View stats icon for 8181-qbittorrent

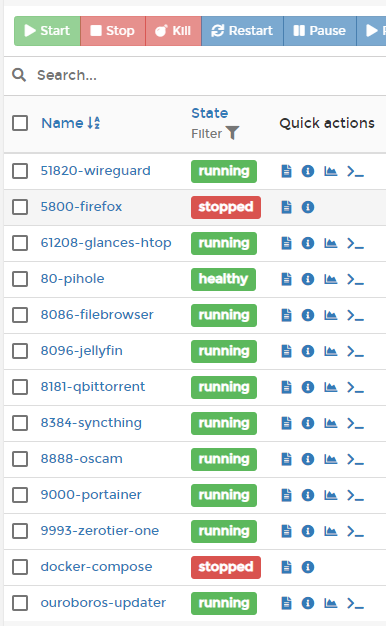point(331,387)
